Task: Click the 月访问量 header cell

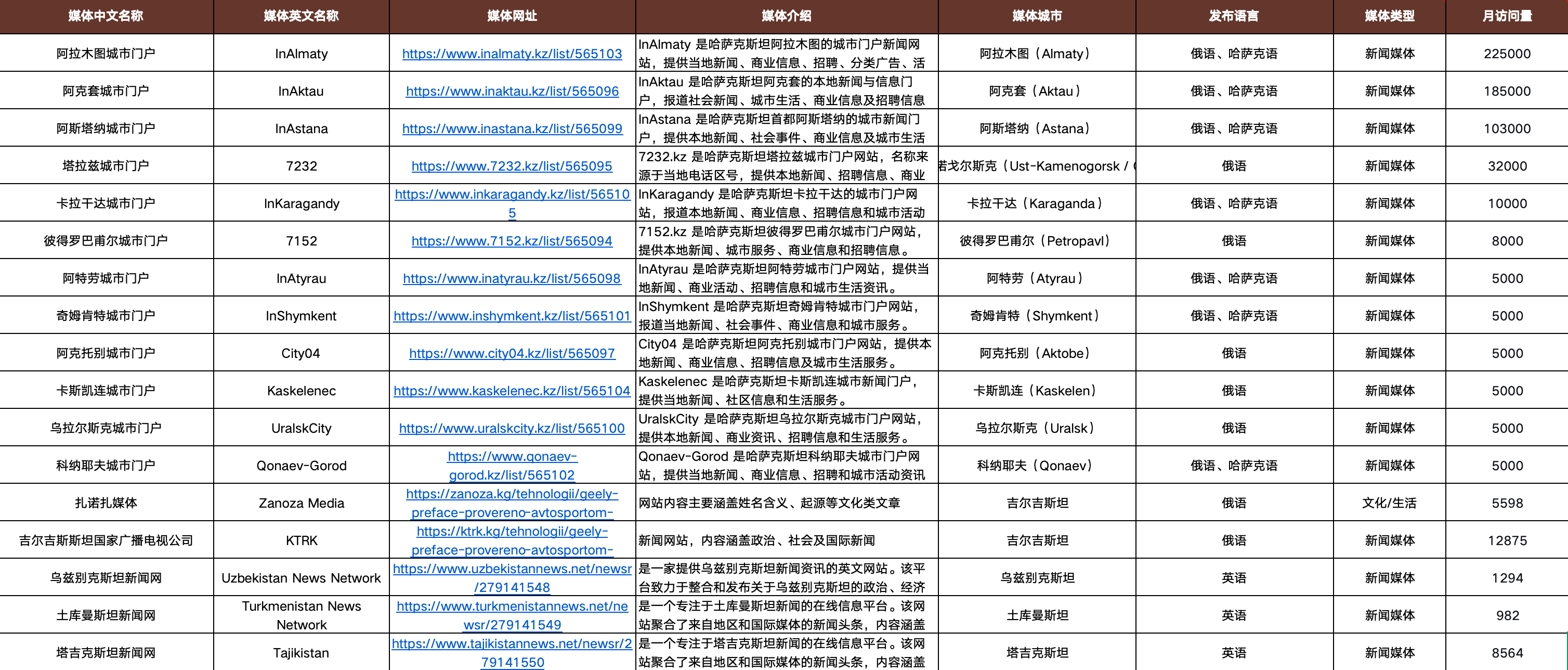Action: 1507,17
